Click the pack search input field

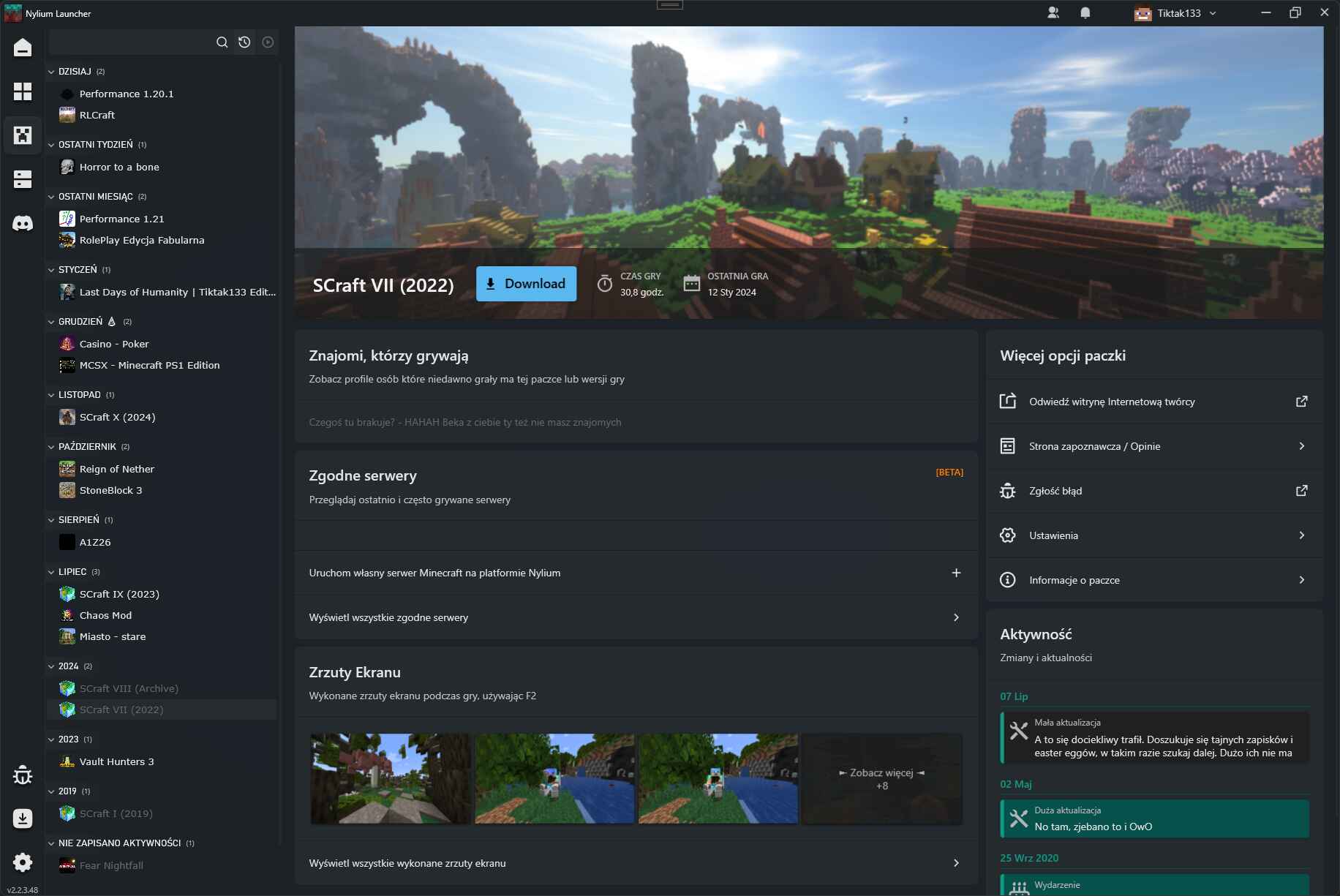point(132,42)
